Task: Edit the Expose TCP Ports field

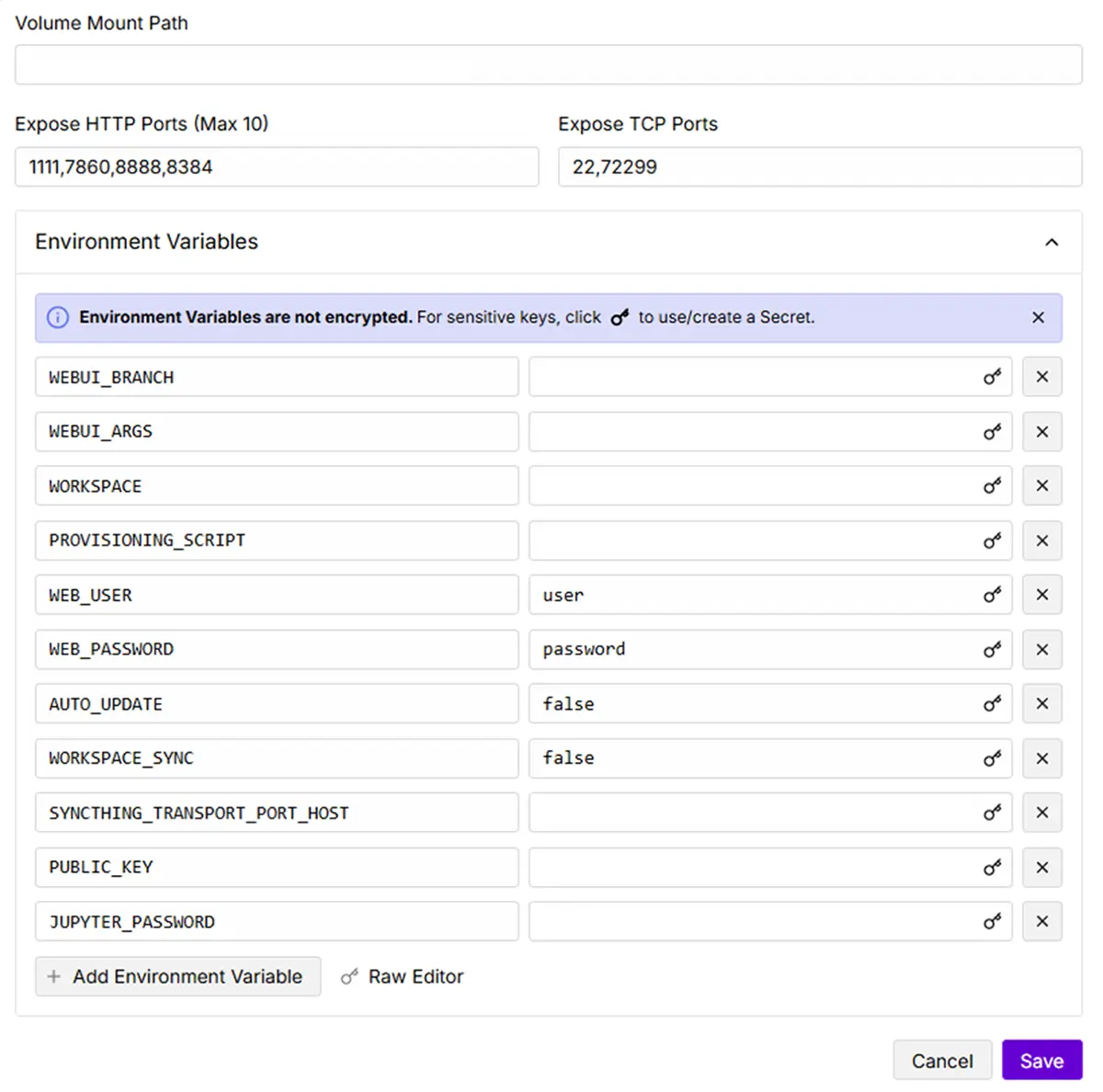Action: 819,167
